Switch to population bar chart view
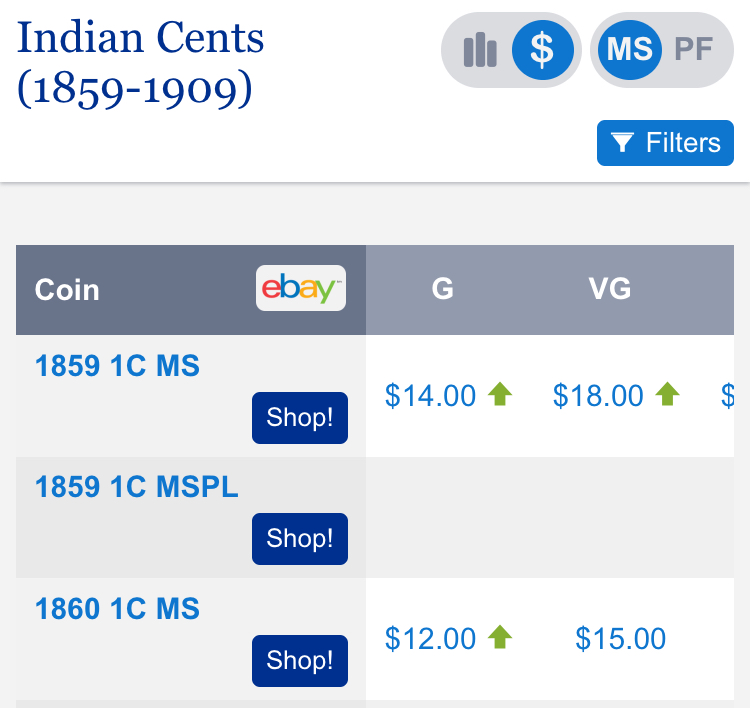The image size is (750, 708). click(x=480, y=50)
